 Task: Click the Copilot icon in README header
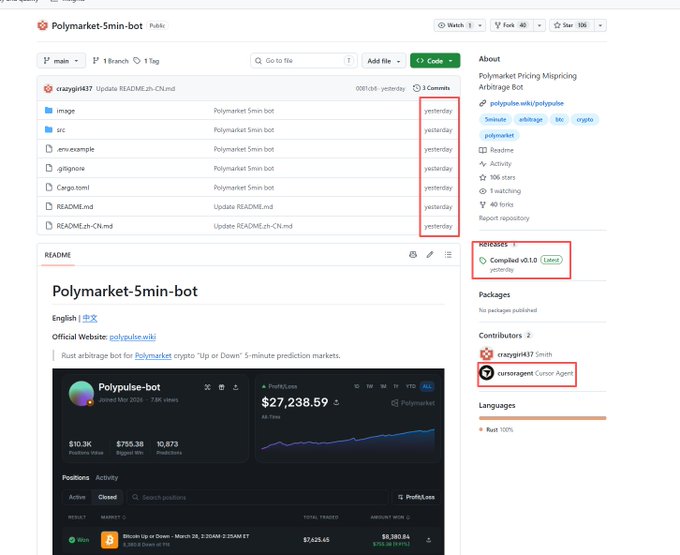(413, 255)
